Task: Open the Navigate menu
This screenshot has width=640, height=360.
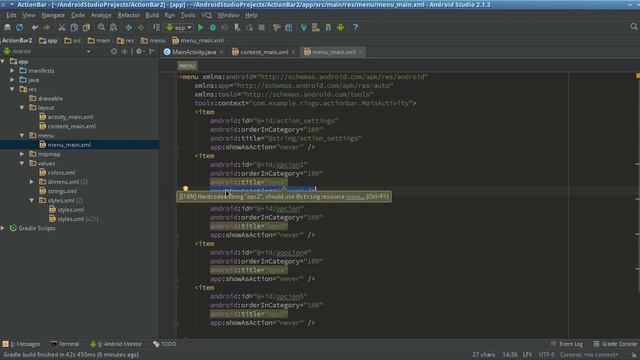Action: click(x=53, y=15)
